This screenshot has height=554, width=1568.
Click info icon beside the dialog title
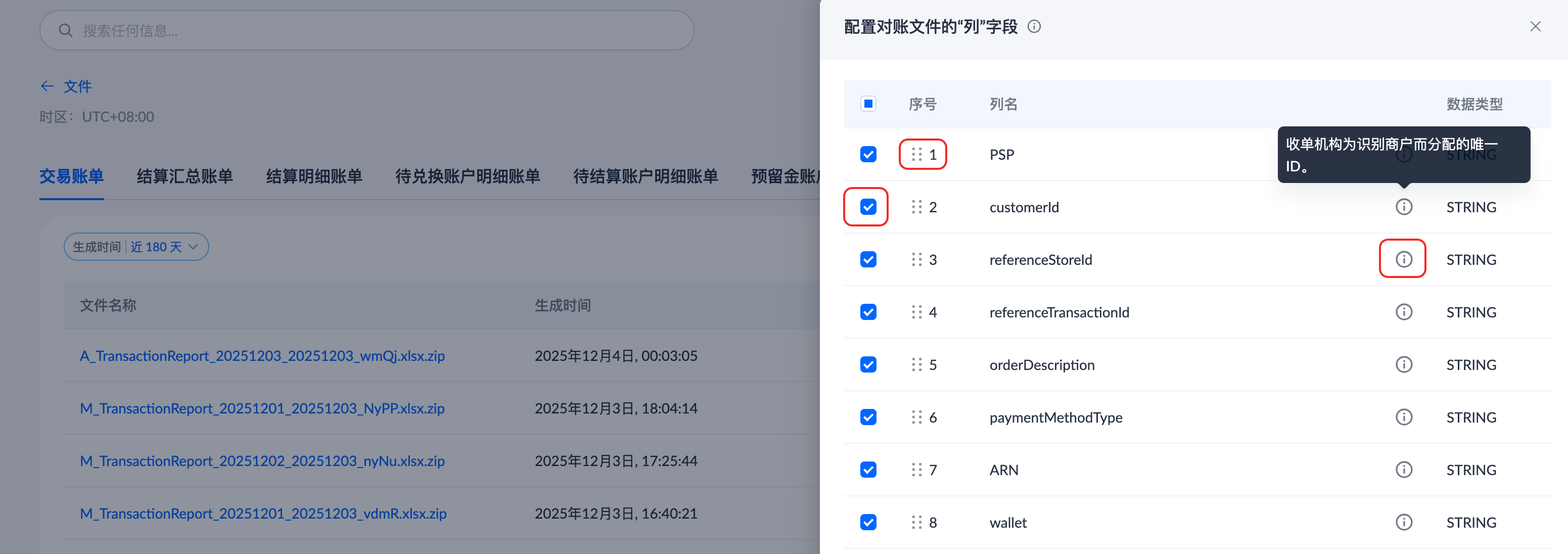click(1034, 27)
